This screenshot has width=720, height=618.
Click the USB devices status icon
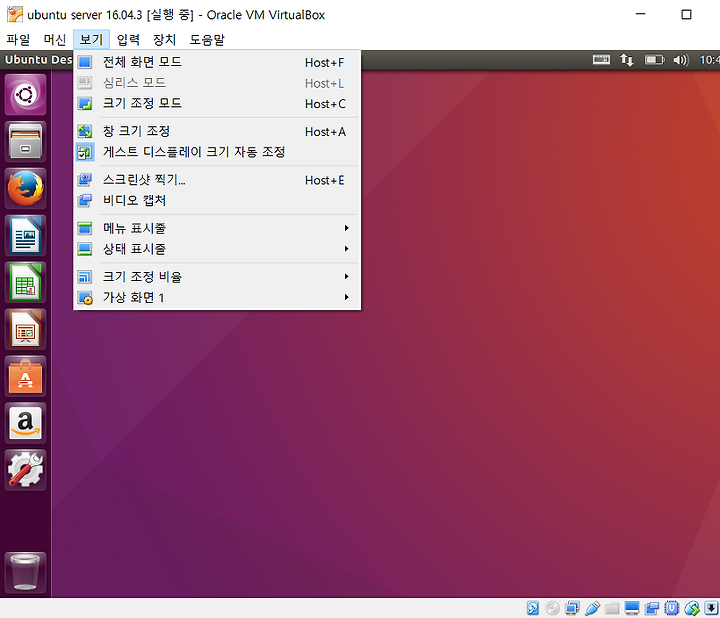[x=592, y=608]
